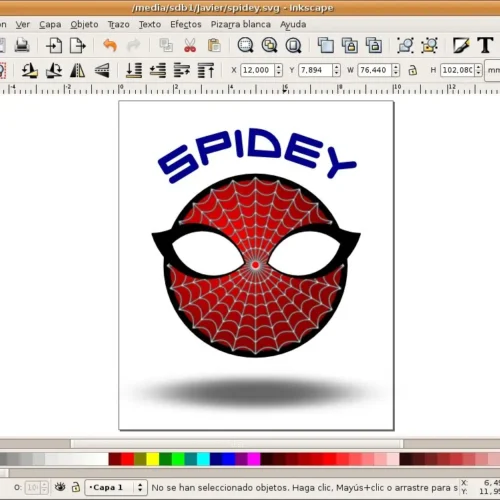Raise selection one step icon
This screenshot has height=500, width=500.
pos(182,70)
